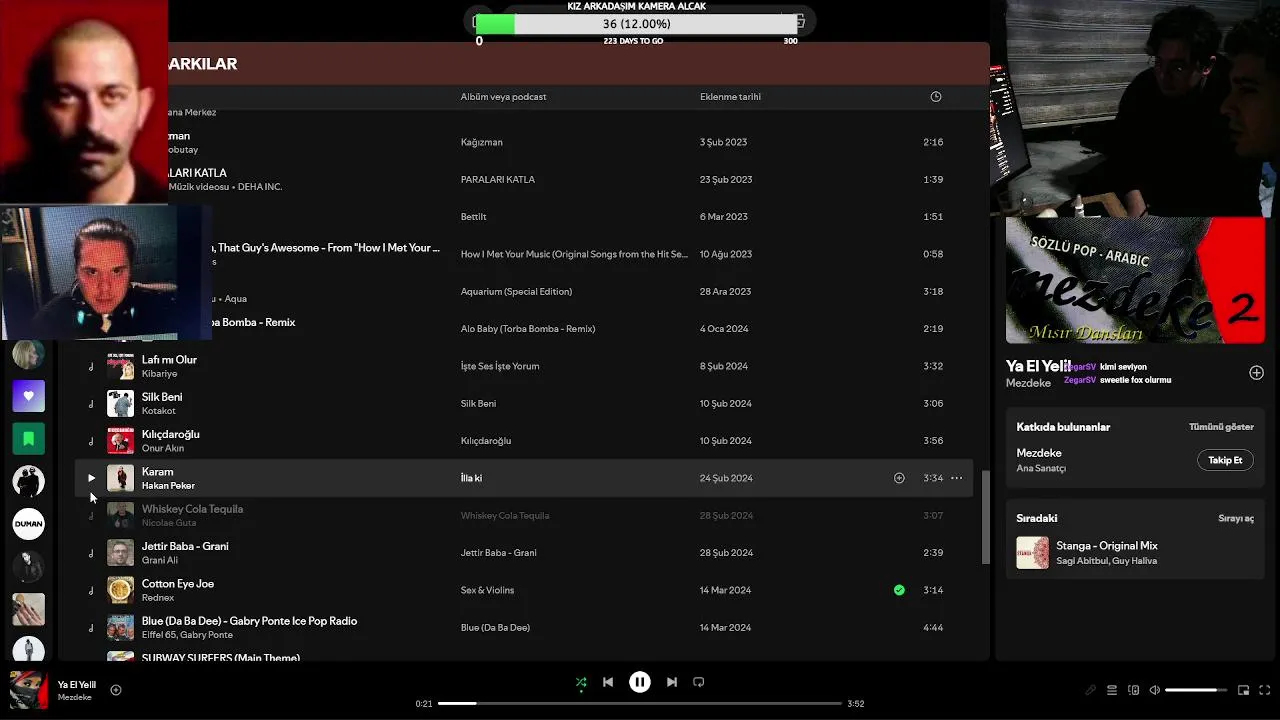Screen dimensions: 1280x720
Task: Click Kılıçdaroğlu album cover
Action: pyautogui.click(x=120, y=441)
